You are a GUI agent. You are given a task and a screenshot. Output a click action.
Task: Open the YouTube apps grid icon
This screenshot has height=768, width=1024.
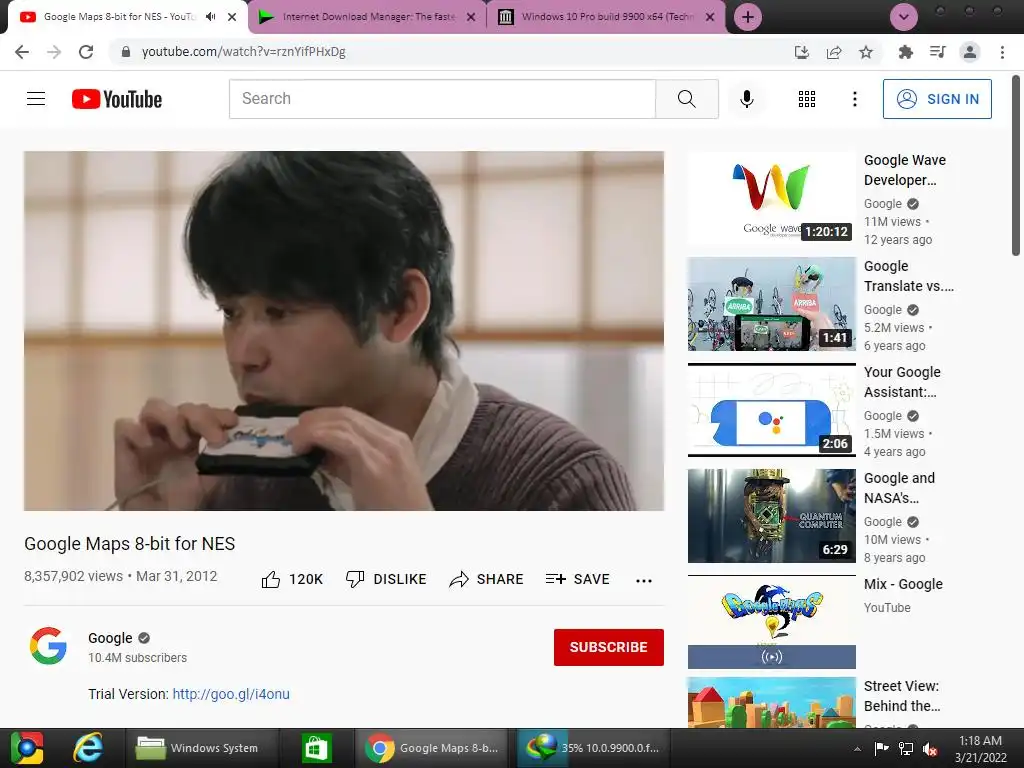[807, 99]
